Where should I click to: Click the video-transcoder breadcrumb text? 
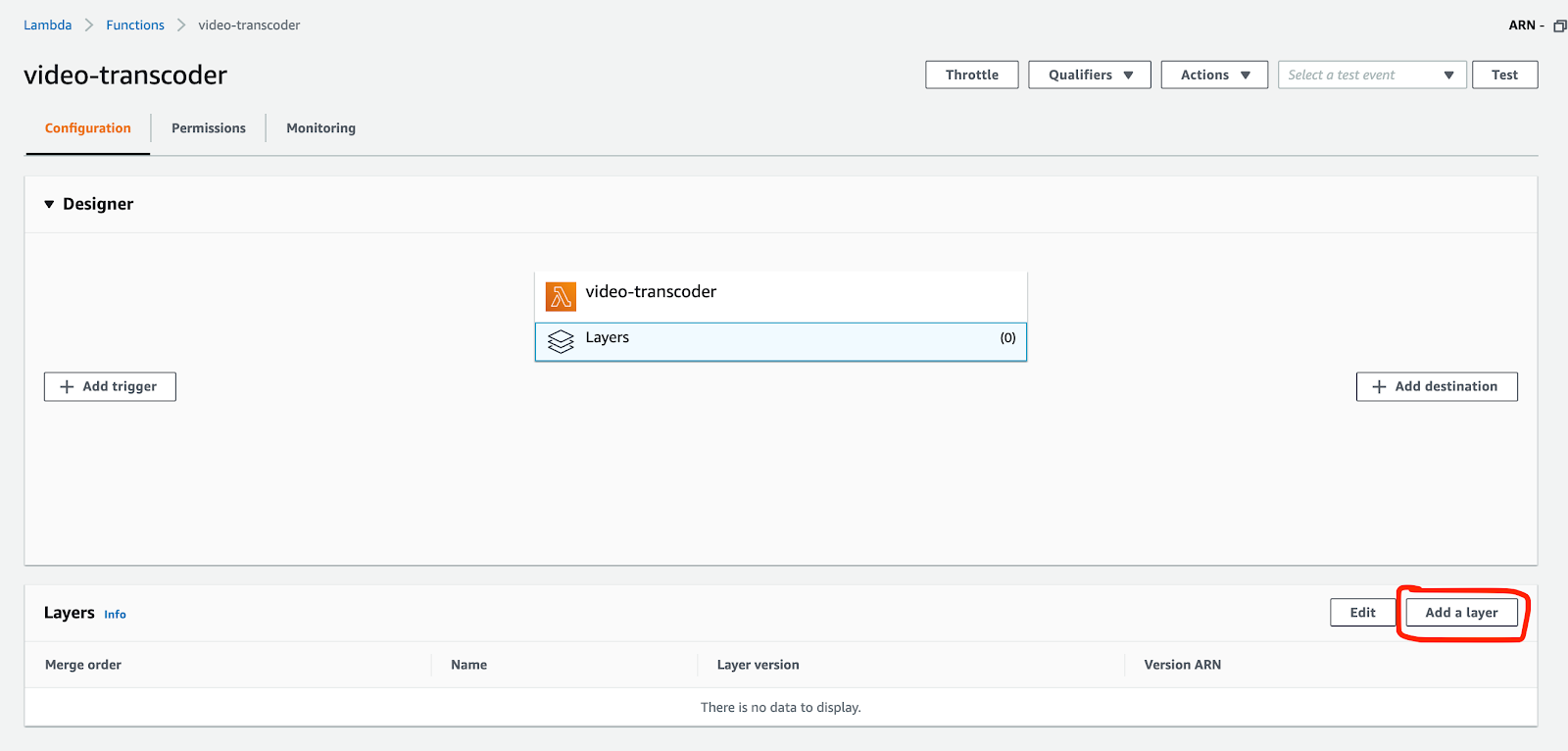pyautogui.click(x=249, y=25)
